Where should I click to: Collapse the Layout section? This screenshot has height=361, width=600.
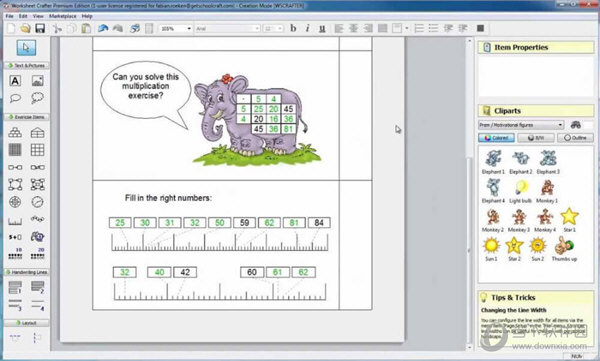pos(26,323)
